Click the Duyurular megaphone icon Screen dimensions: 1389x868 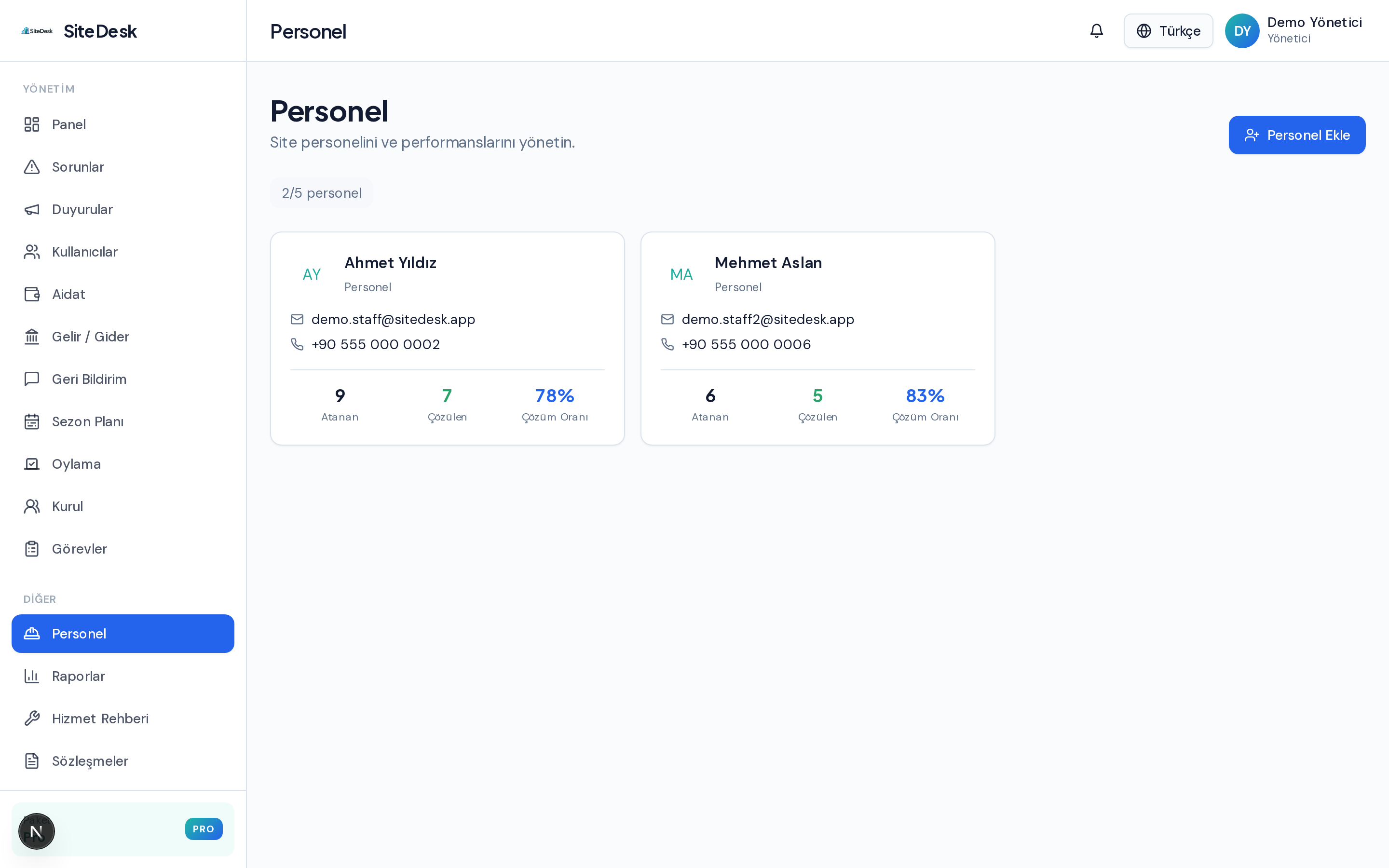pos(31,210)
